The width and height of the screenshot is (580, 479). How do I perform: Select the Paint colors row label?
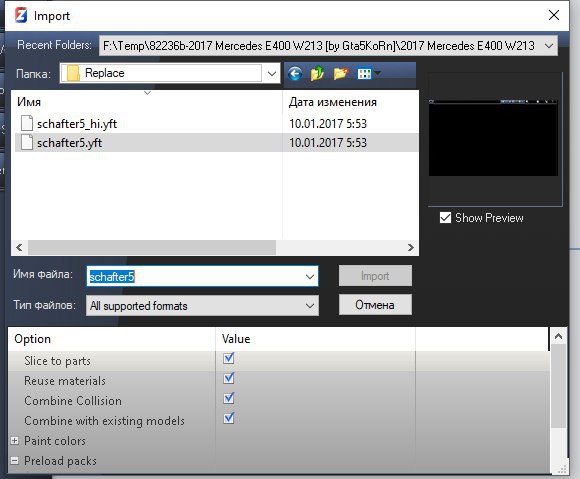pos(55,441)
